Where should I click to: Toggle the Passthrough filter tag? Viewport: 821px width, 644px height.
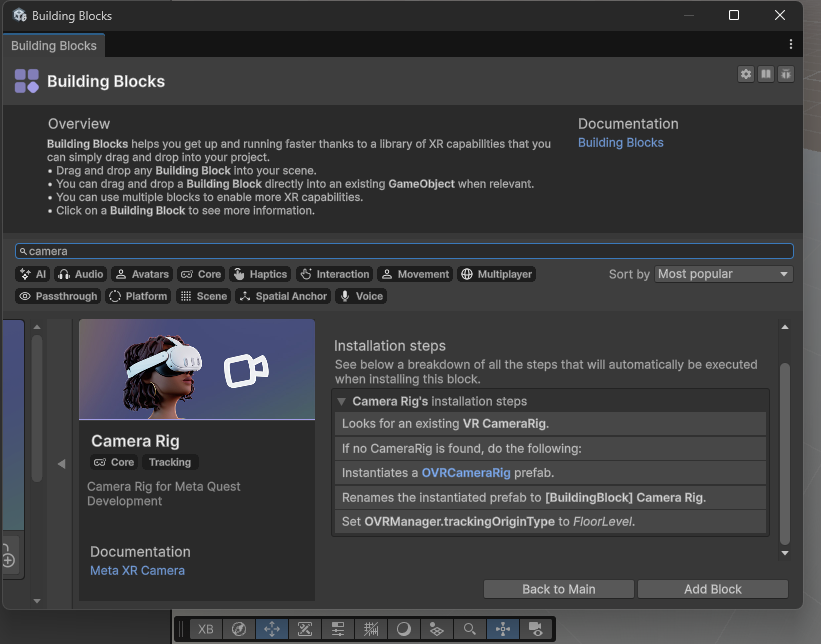click(59, 296)
